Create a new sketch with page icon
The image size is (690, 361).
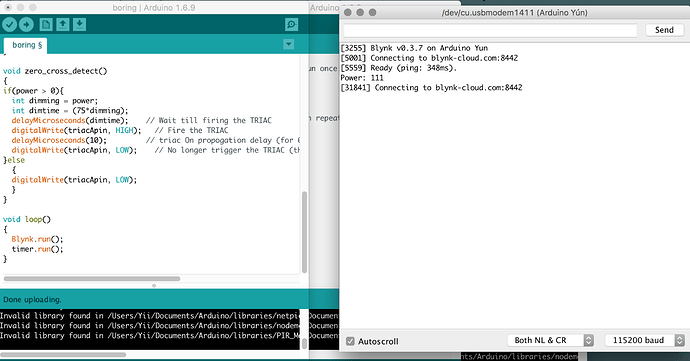point(46,25)
